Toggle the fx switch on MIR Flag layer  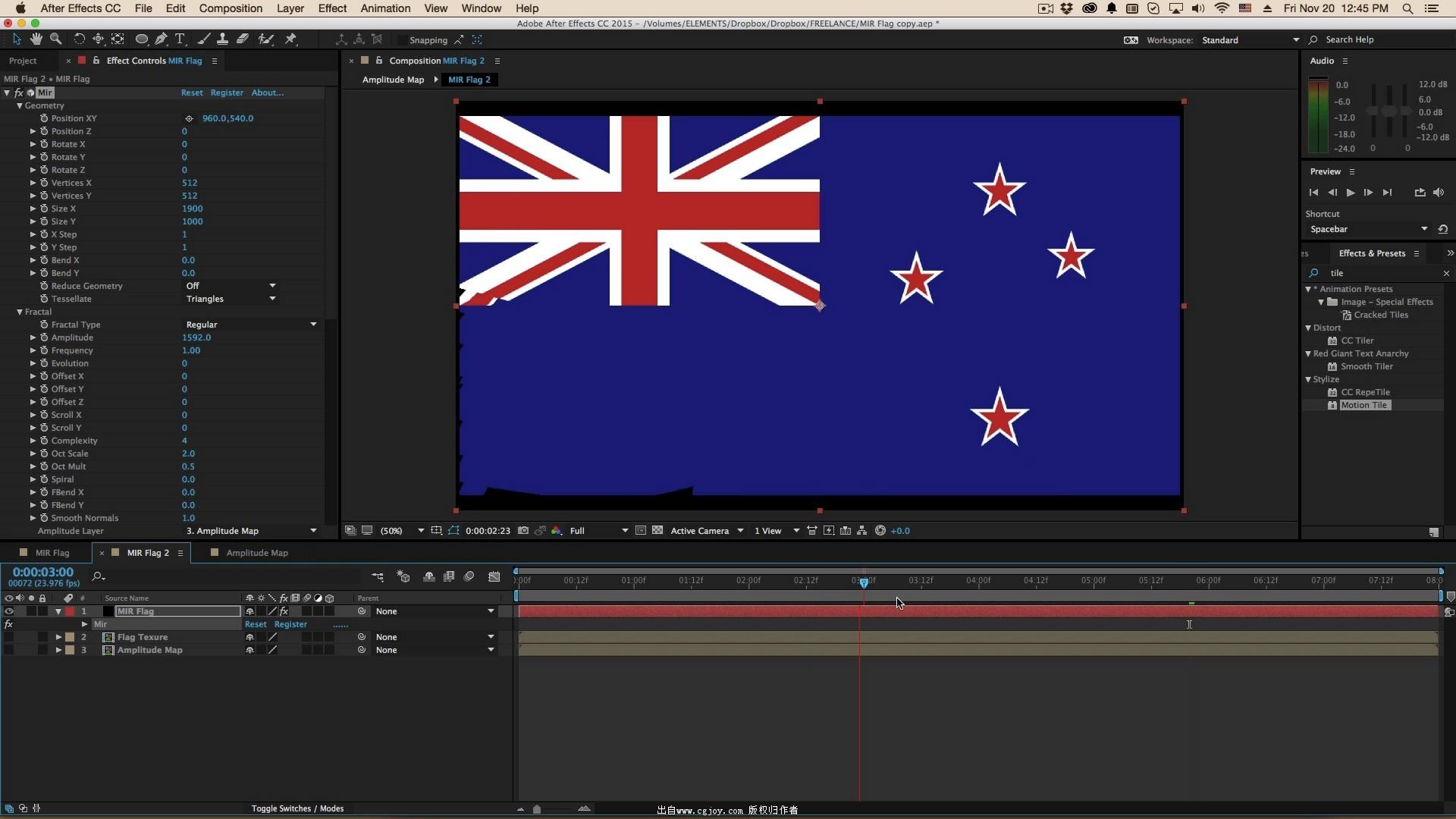tap(284, 611)
